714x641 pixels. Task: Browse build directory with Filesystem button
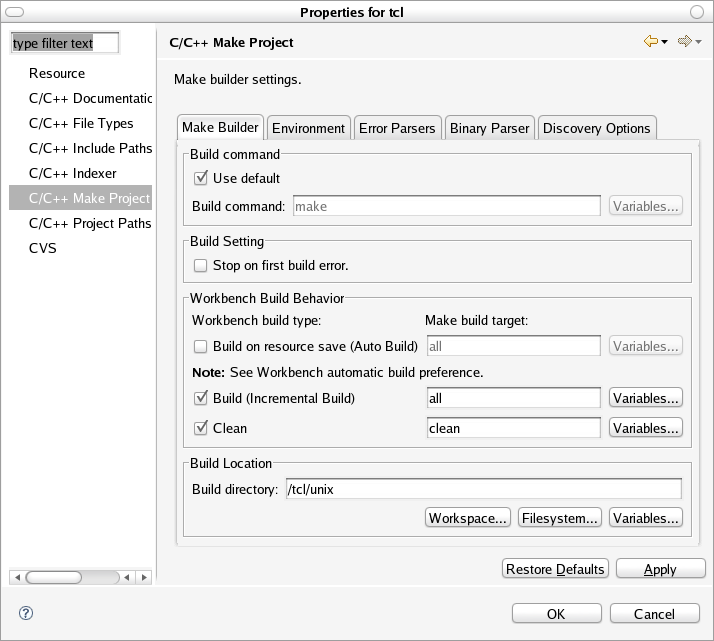pos(560,518)
